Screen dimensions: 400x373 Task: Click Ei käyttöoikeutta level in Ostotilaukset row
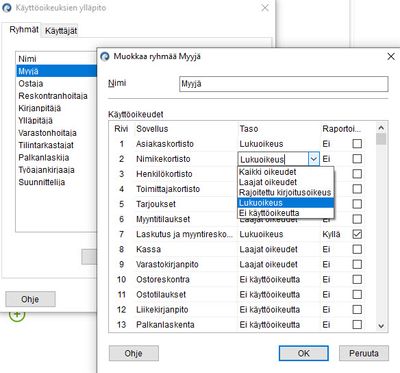(270, 295)
